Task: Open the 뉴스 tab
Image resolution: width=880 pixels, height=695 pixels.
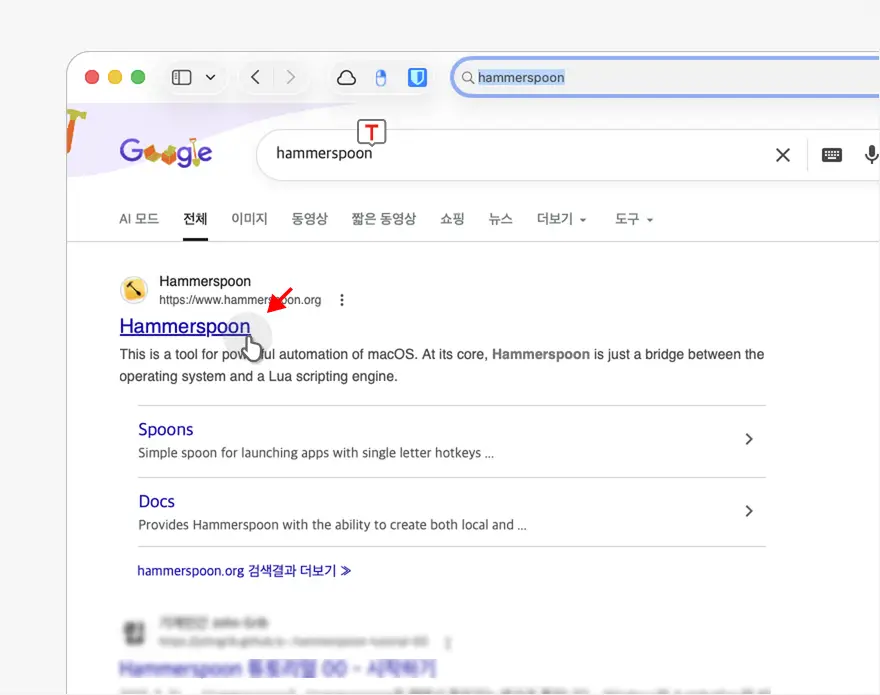Action: pos(500,219)
